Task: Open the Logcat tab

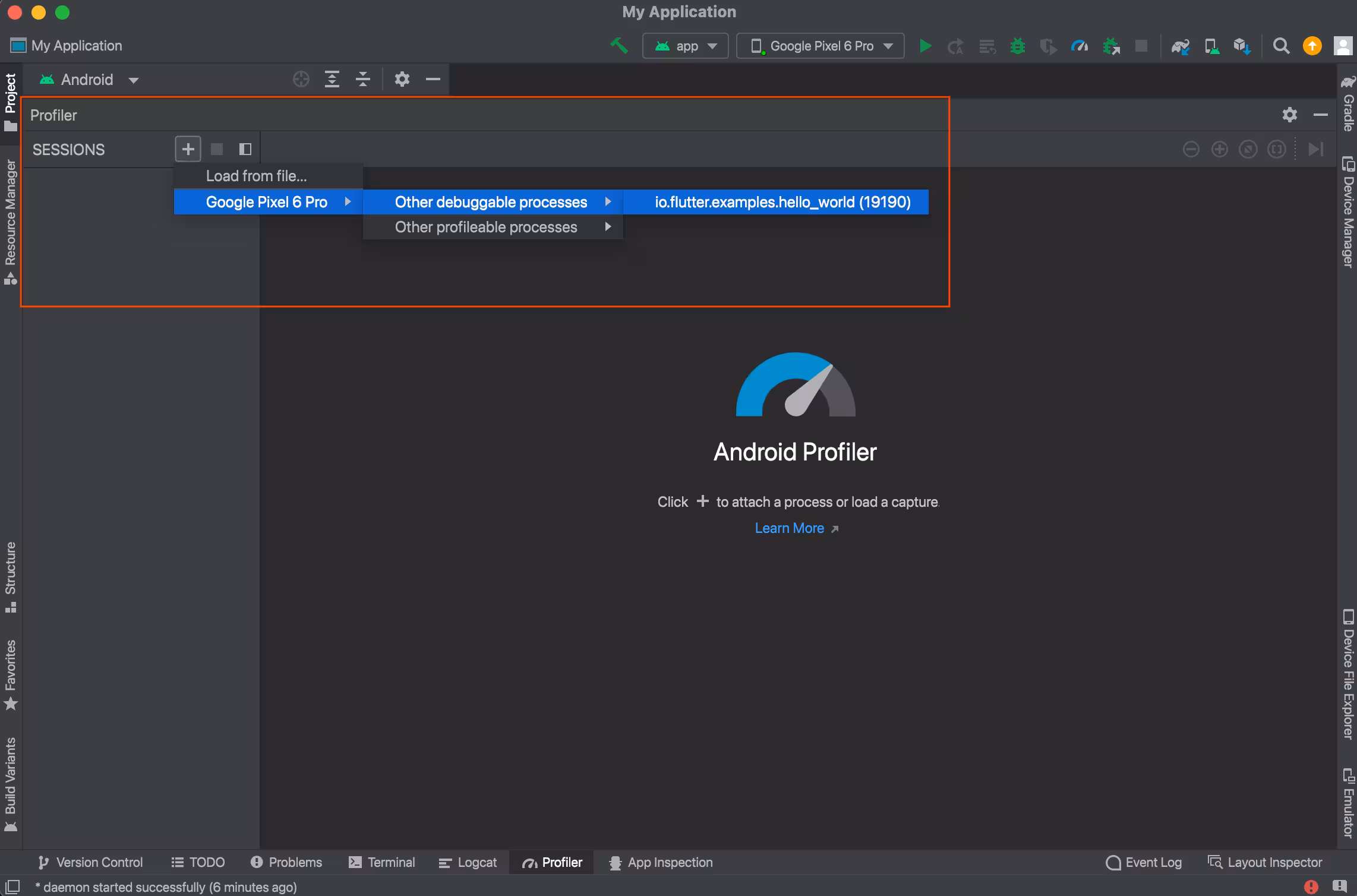Action: 468,862
